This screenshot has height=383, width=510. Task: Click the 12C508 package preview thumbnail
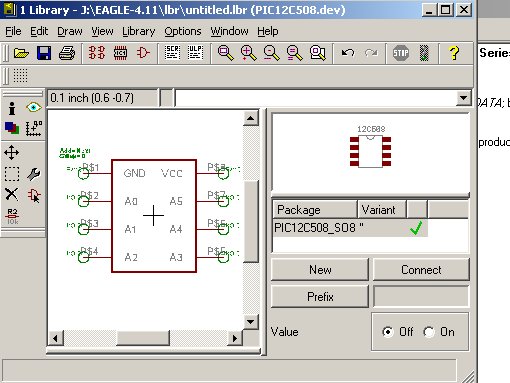tap(370, 148)
